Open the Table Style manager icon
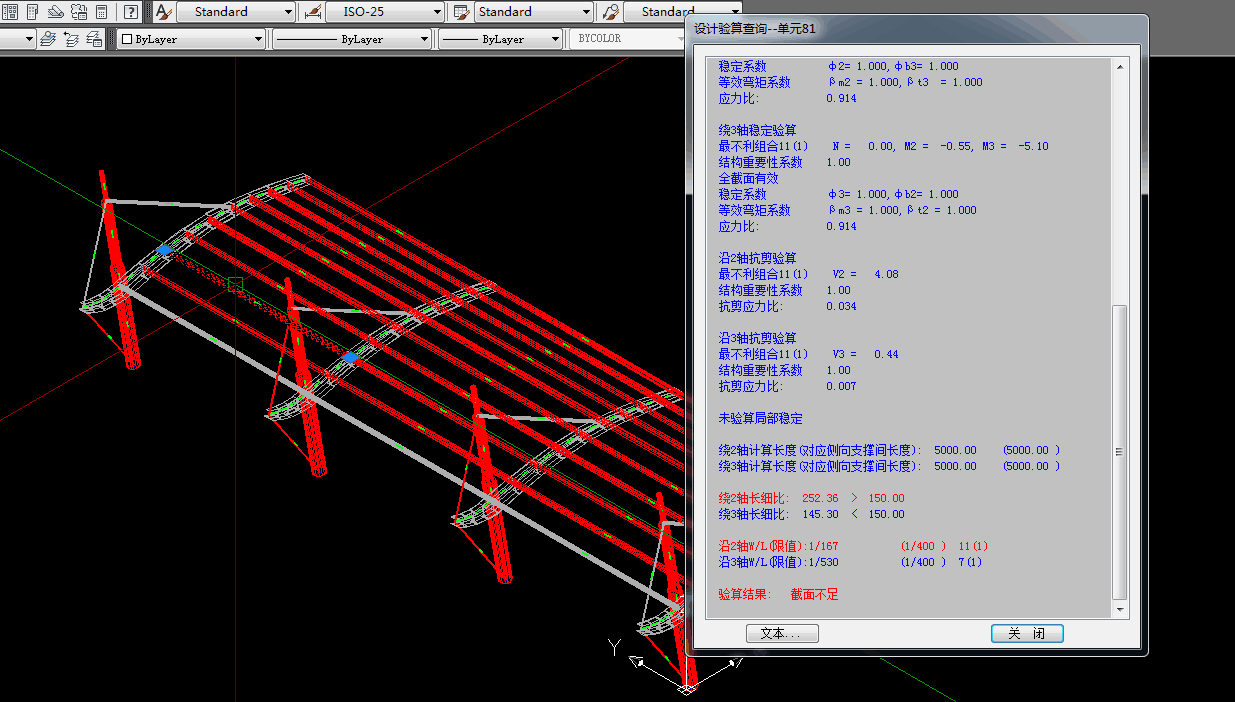The image size is (1235, 702). coord(461,12)
